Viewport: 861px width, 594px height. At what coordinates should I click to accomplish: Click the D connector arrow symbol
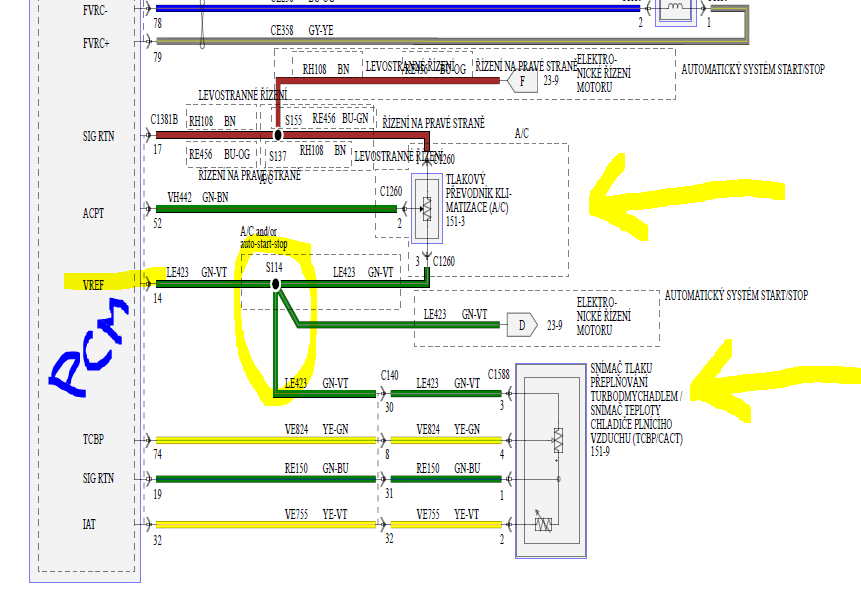coord(521,323)
